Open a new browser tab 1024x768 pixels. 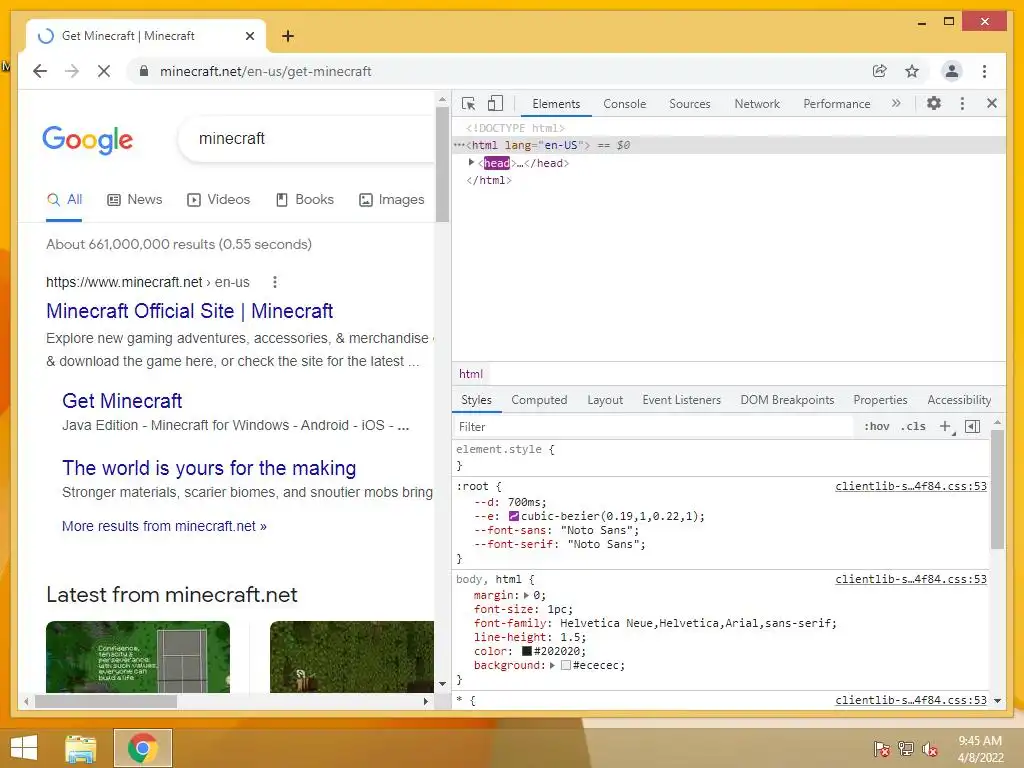[x=288, y=36]
